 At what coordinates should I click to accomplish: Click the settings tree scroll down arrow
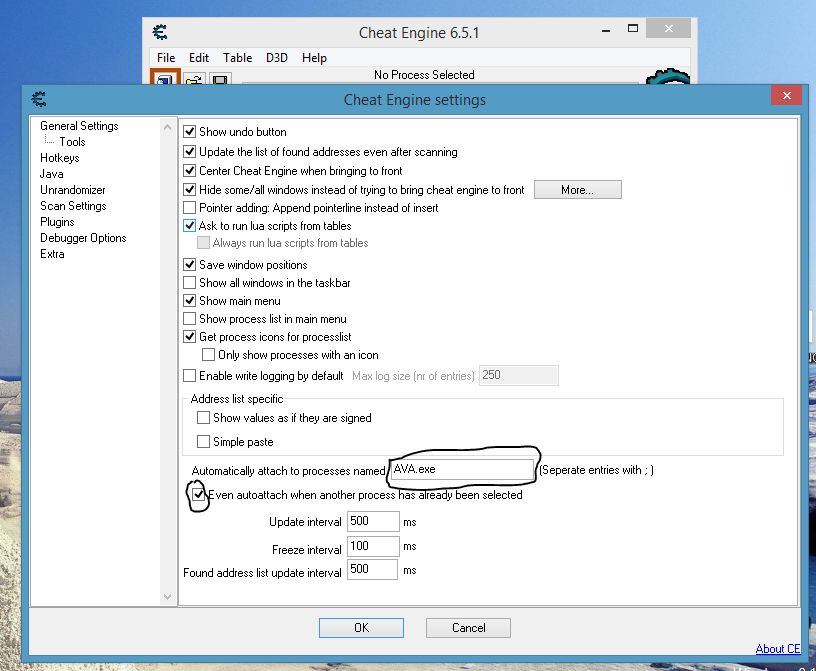(x=167, y=597)
